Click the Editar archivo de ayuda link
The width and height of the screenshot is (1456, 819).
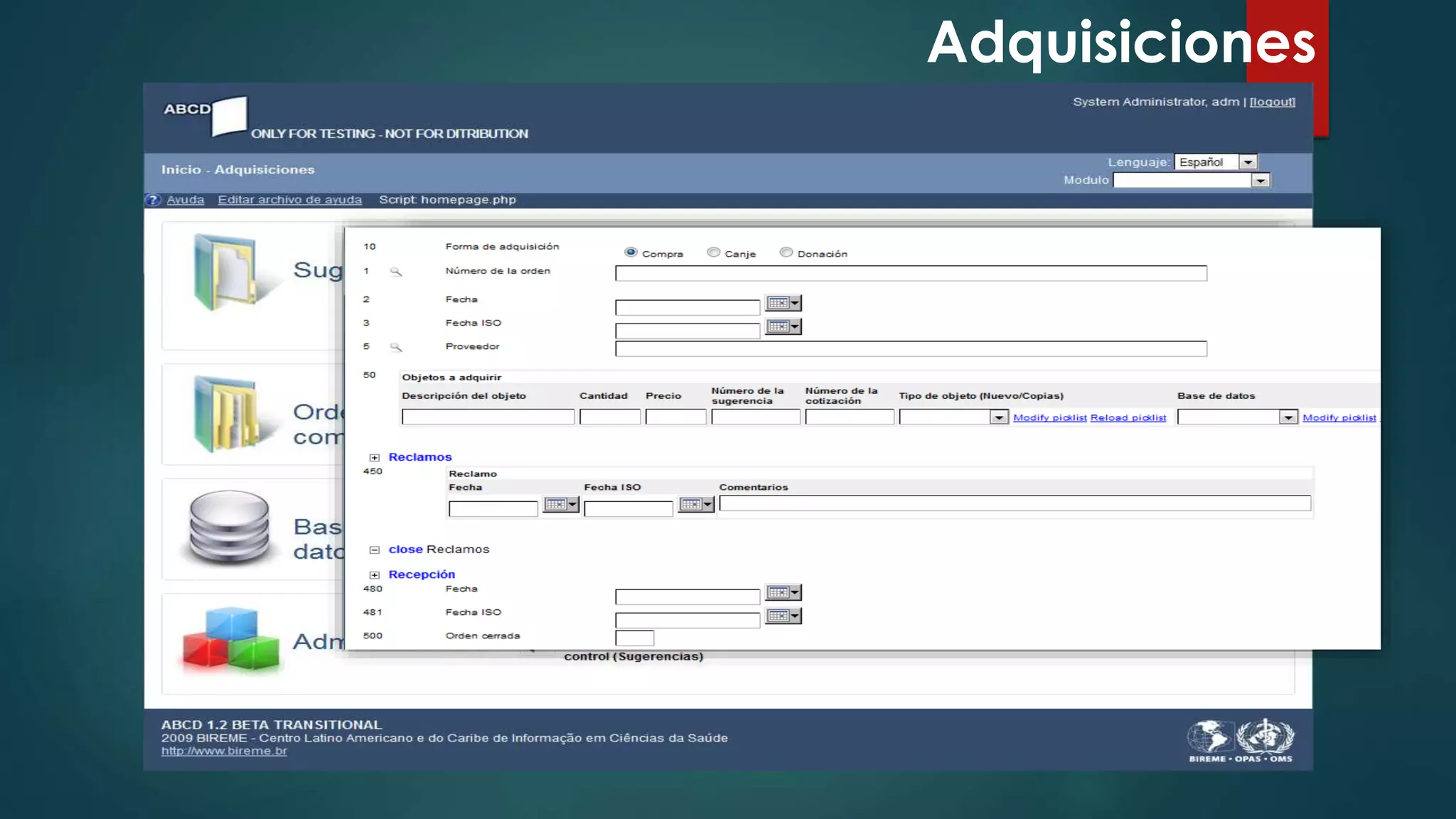(x=289, y=200)
